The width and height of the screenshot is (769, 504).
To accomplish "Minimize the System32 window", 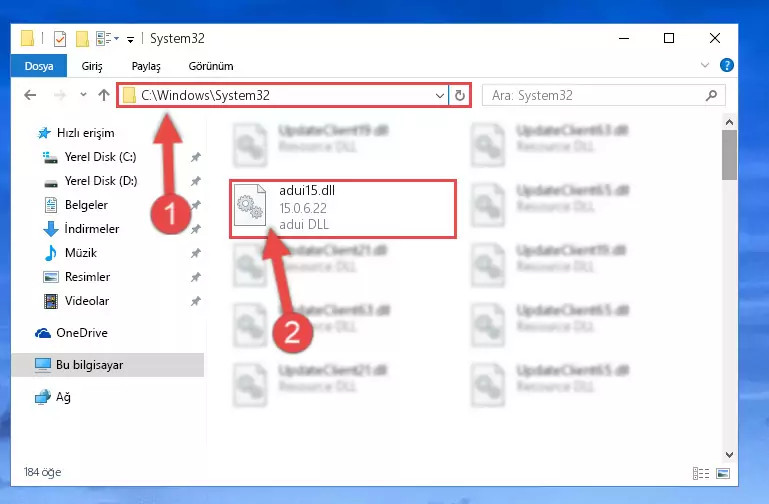I will tap(624, 38).
